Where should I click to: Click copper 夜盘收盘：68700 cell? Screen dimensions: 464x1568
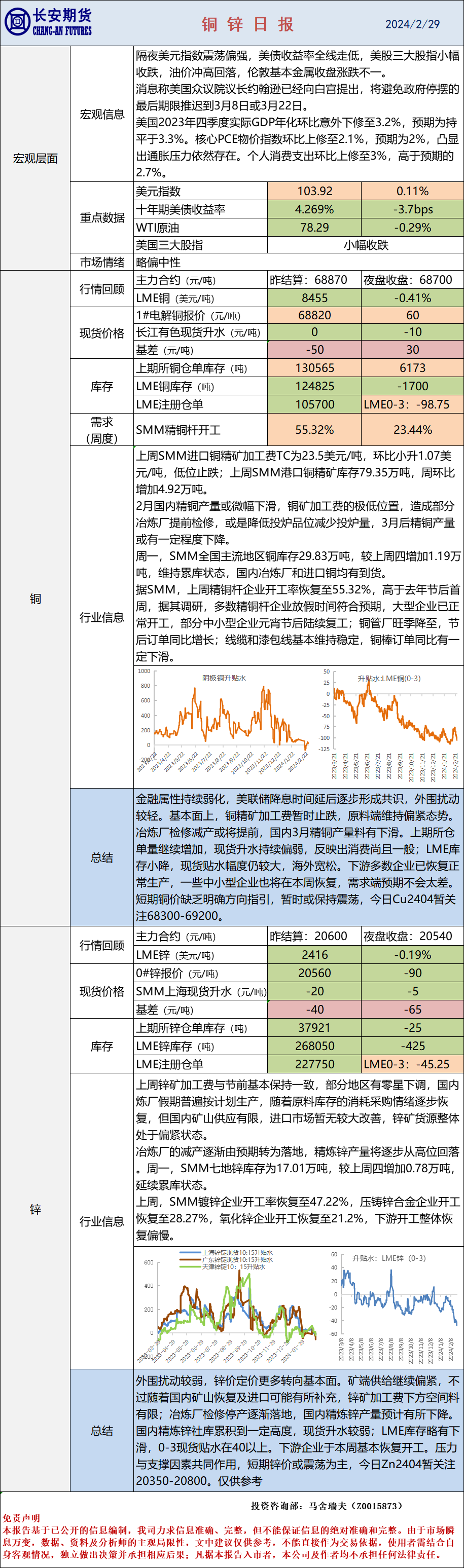412,280
